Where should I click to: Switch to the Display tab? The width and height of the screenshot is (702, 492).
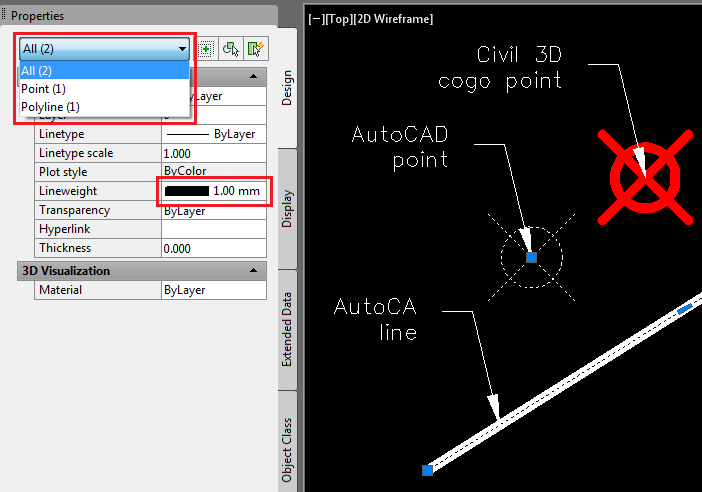pyautogui.click(x=287, y=209)
